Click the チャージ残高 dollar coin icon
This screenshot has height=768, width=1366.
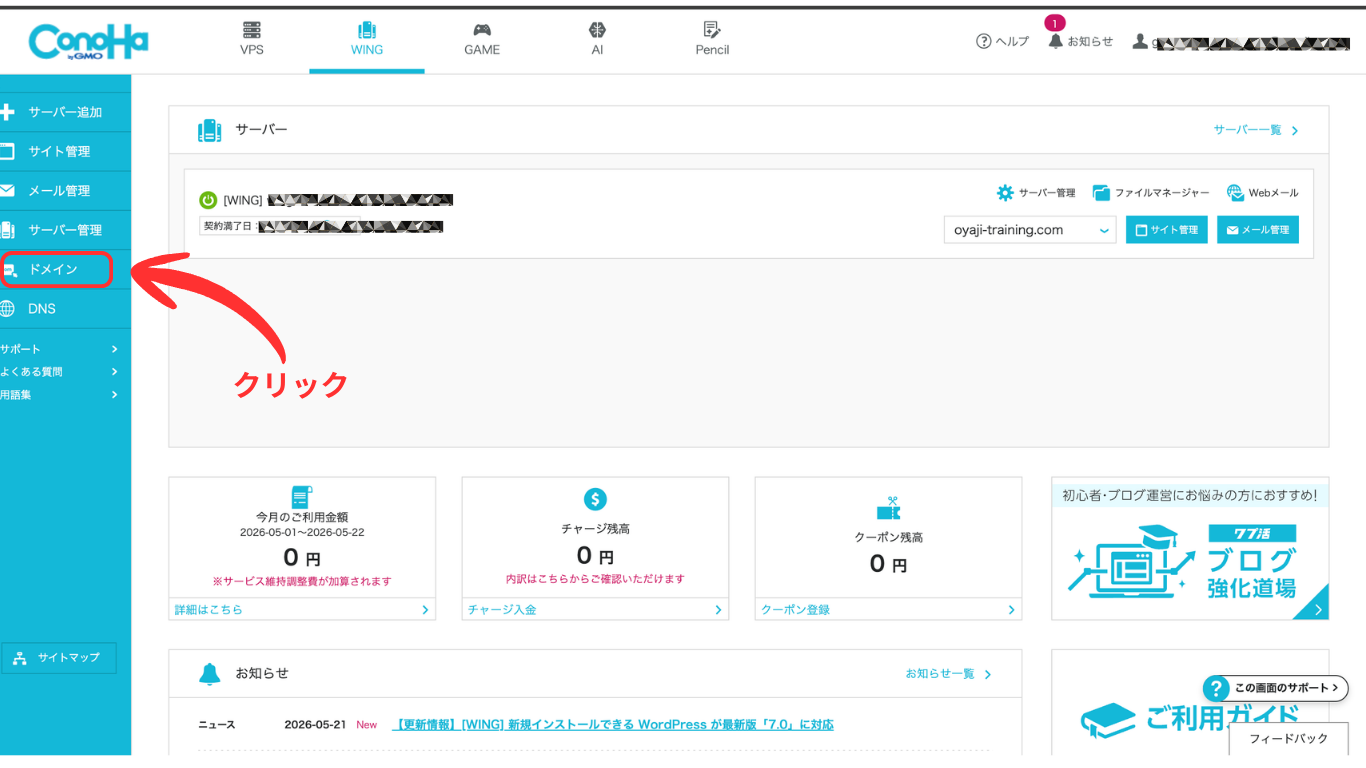595,499
